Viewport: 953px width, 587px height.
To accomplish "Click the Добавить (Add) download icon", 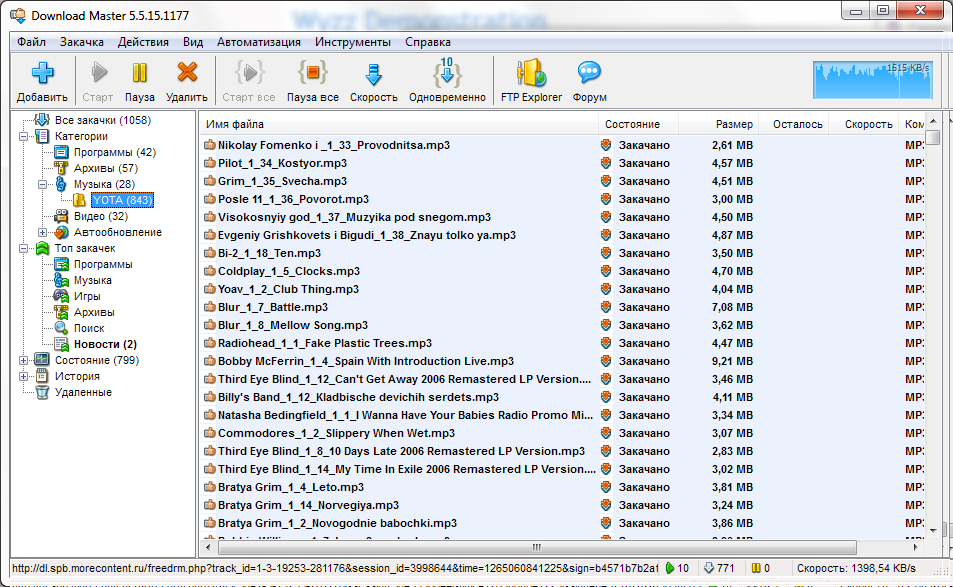I will point(42,73).
